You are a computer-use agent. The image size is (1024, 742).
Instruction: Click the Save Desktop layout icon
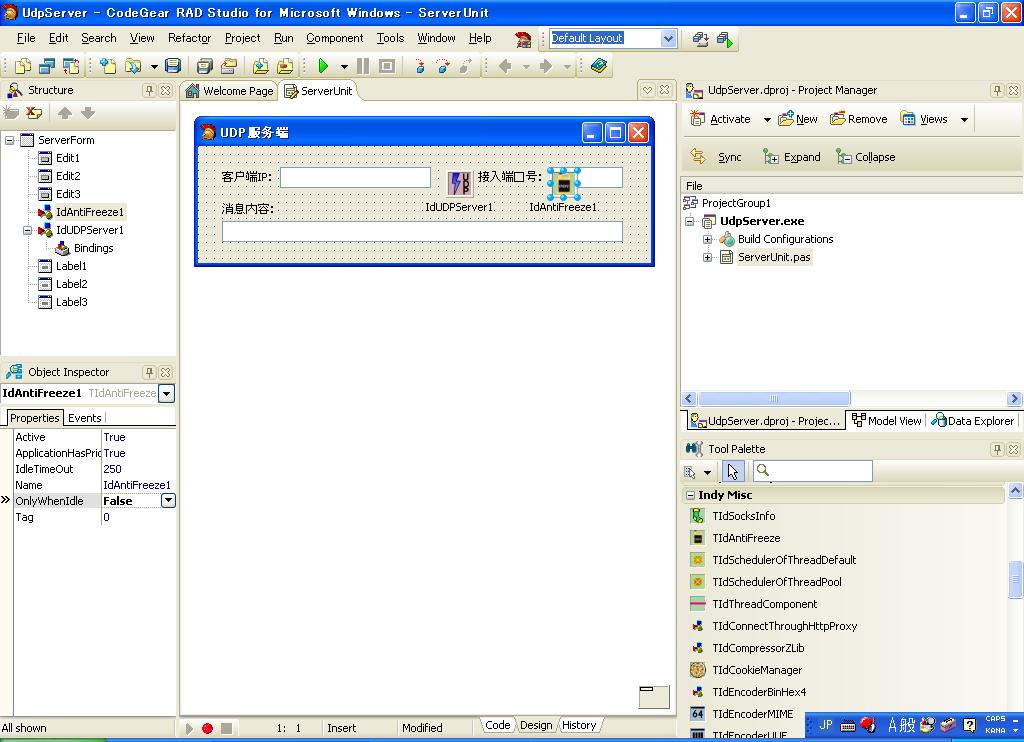(x=700, y=39)
